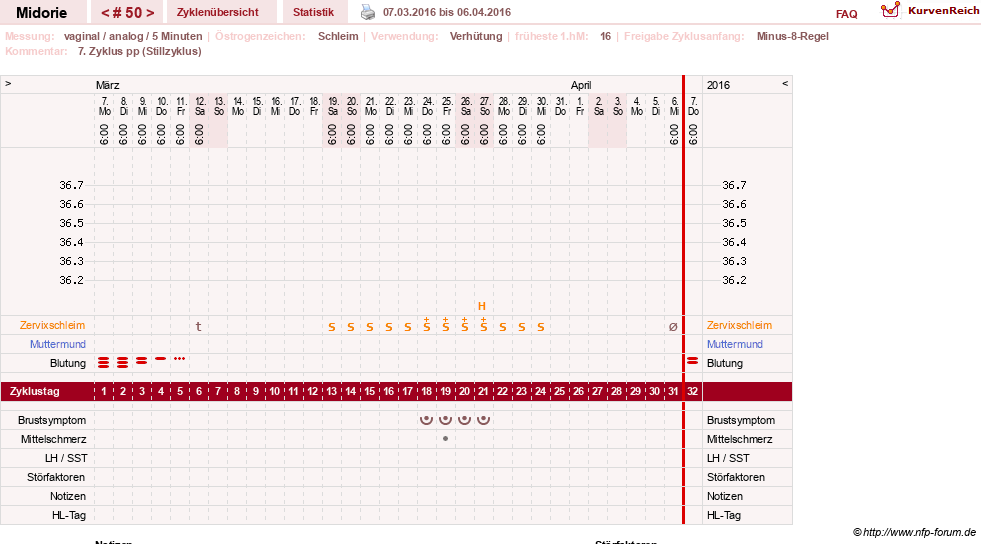Click the chart's top-right '<' arrow
The image size is (981, 544).
pos(785,83)
